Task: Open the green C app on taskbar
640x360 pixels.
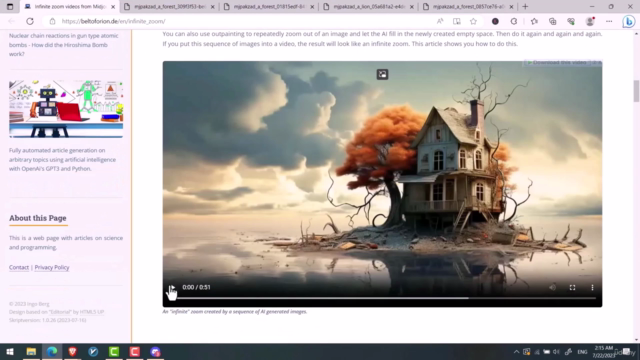Action: (114, 351)
